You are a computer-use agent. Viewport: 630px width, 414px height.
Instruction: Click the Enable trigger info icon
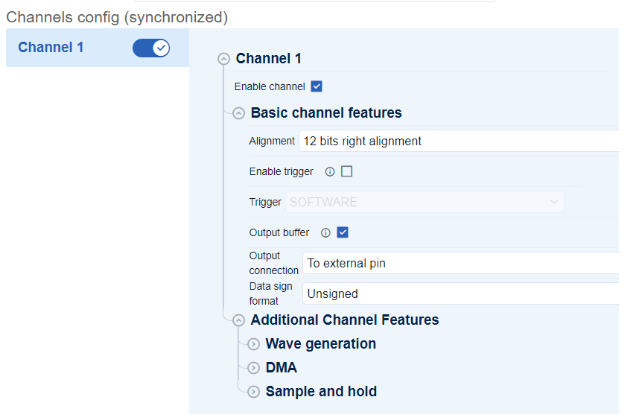pyautogui.click(x=330, y=172)
